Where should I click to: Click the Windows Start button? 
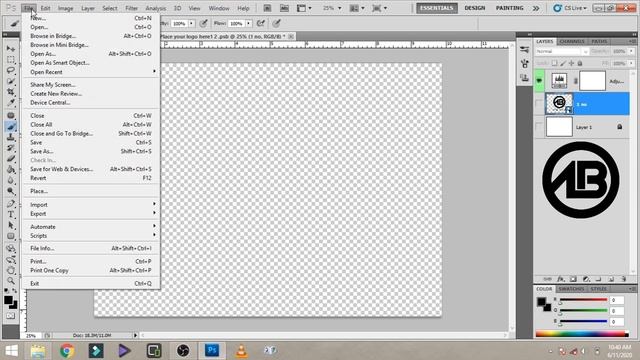(11, 351)
